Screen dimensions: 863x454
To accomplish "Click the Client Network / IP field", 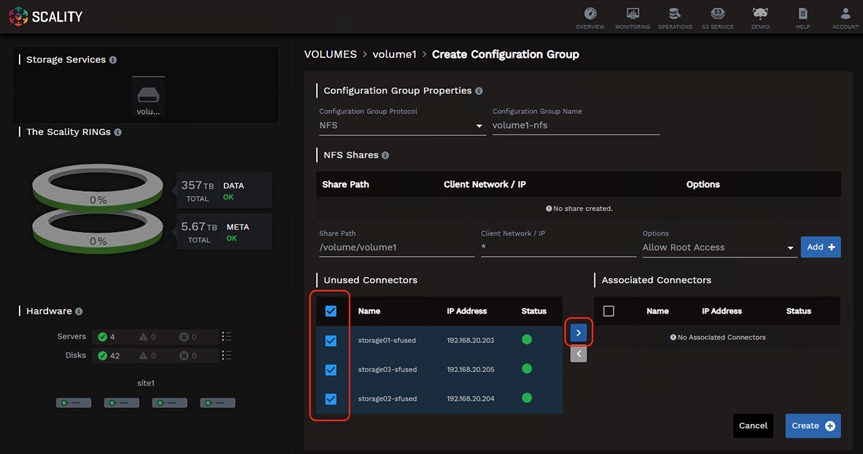I will (x=558, y=248).
